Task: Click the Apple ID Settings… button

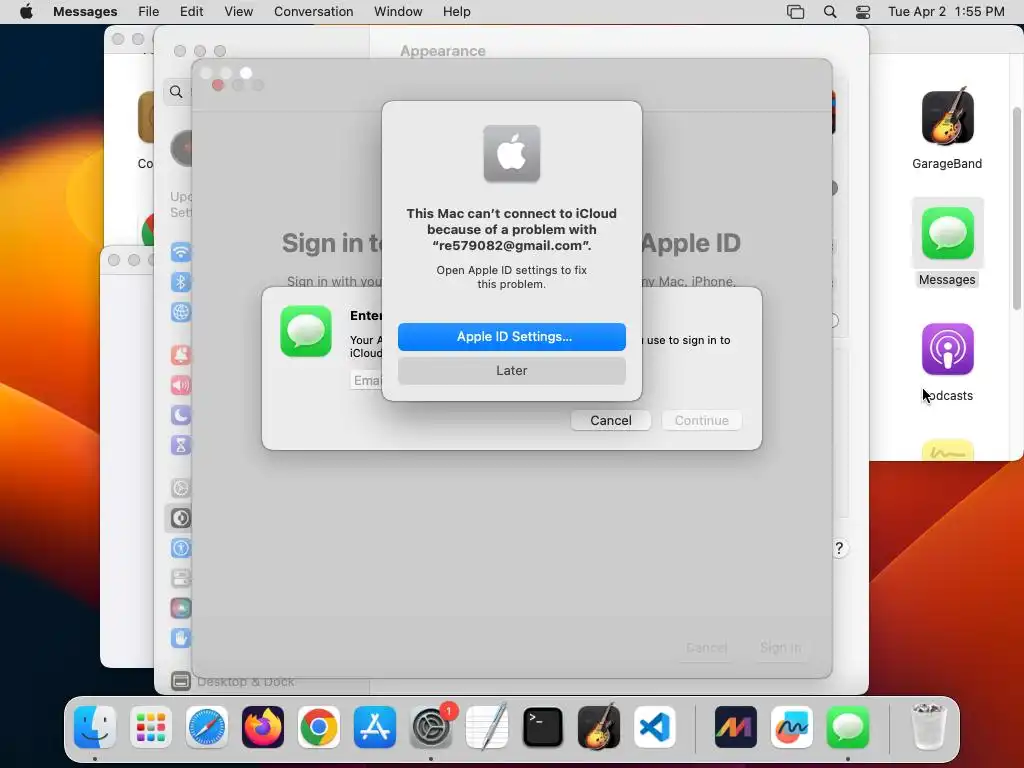Action: 511,336
